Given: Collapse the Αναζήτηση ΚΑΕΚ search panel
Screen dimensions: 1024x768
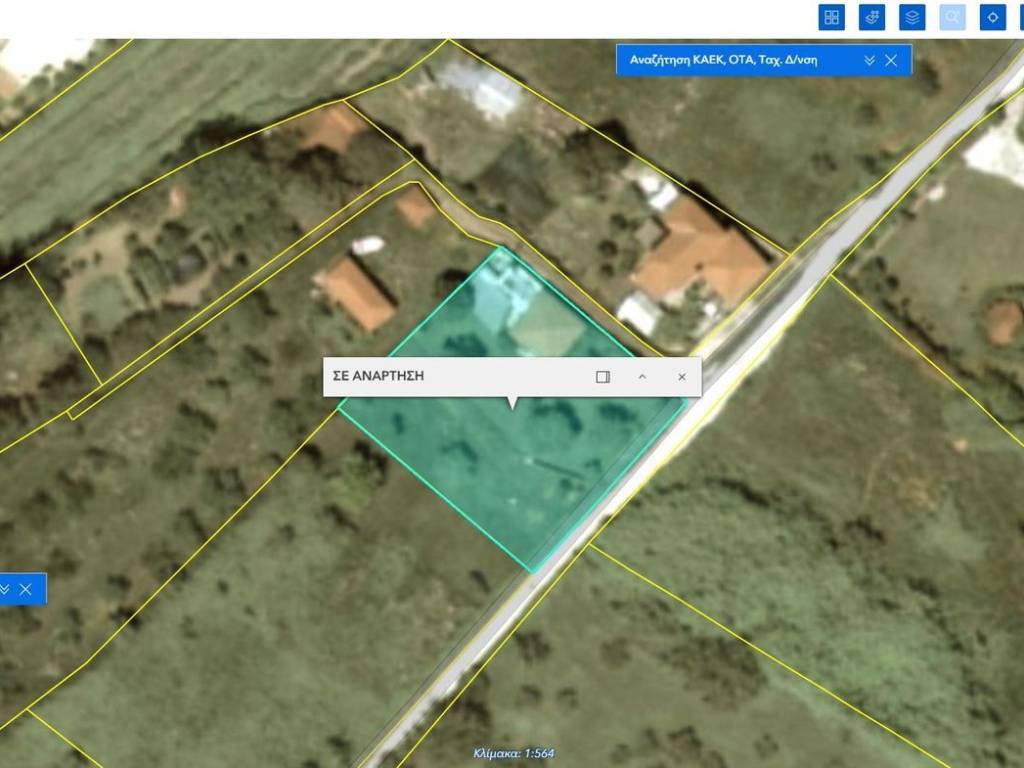Looking at the screenshot, I should (x=869, y=60).
